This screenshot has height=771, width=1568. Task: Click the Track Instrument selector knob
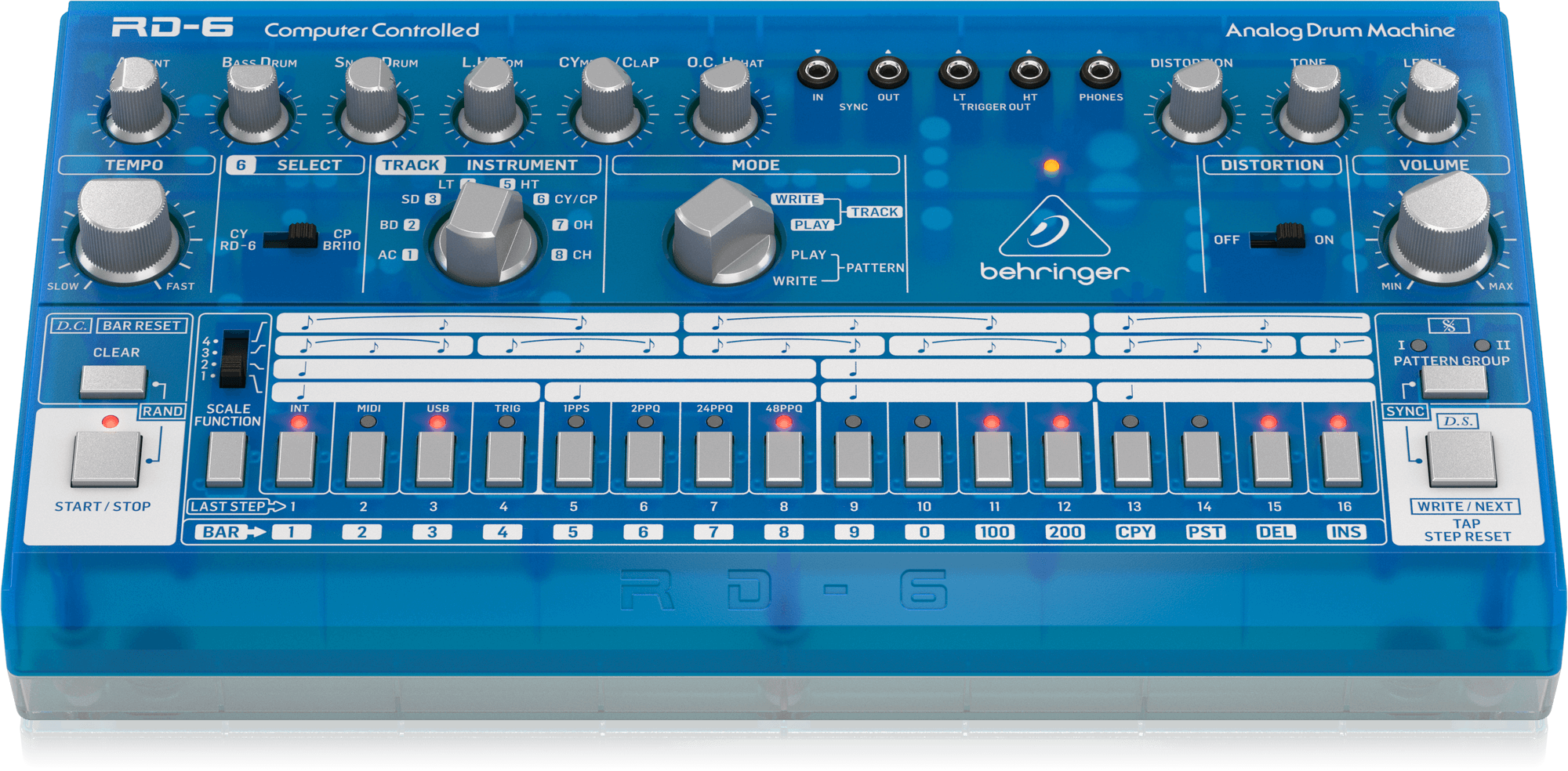(x=486, y=235)
